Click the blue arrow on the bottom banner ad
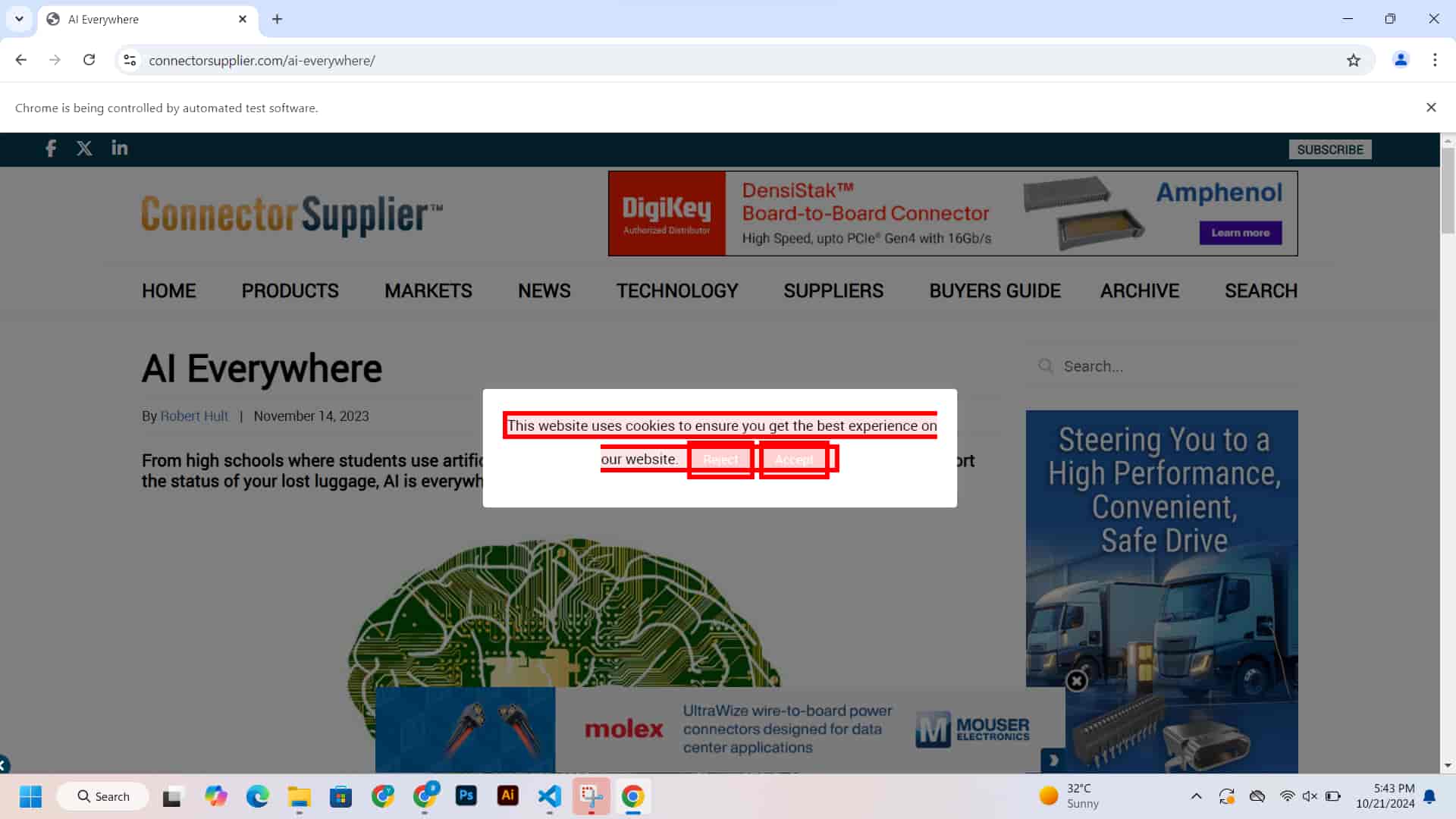Screen dimensions: 1456x819 click(1053, 759)
